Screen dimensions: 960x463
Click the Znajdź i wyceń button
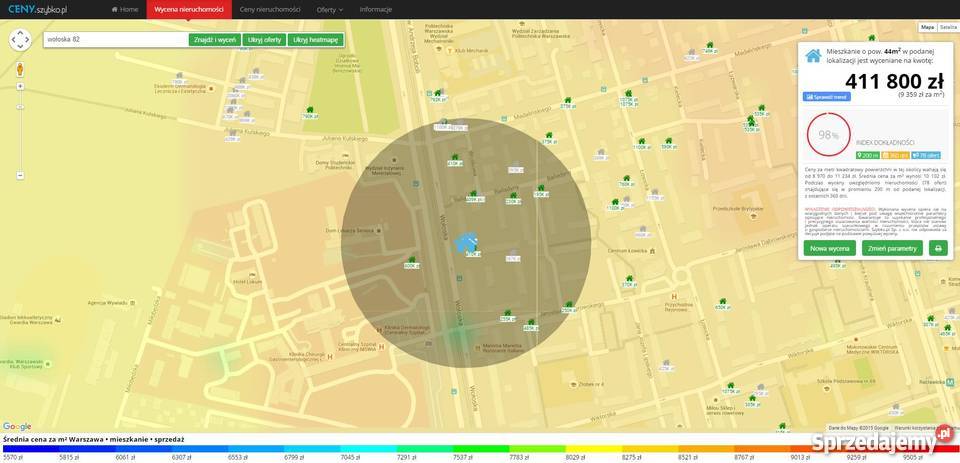click(215, 40)
